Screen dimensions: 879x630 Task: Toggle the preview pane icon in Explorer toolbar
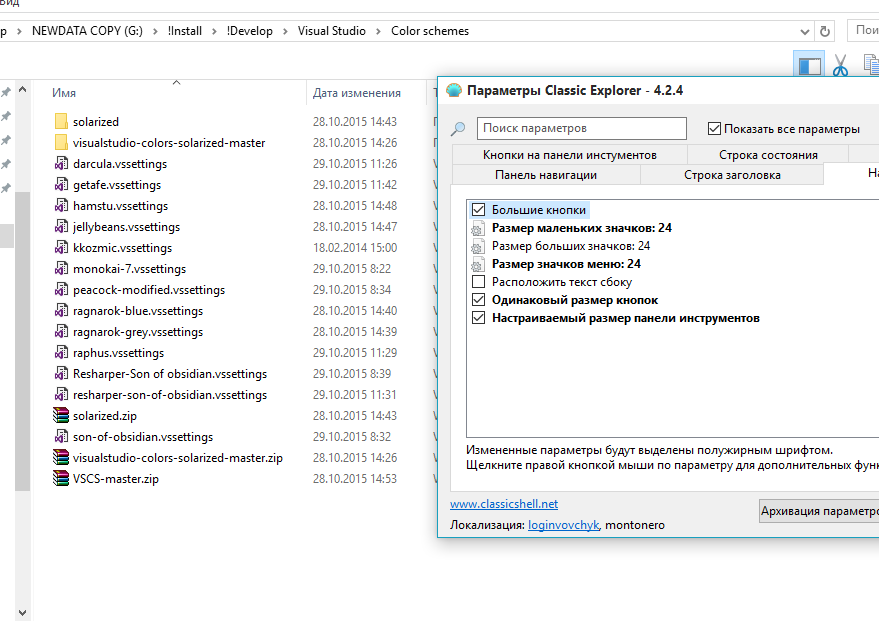click(x=809, y=66)
